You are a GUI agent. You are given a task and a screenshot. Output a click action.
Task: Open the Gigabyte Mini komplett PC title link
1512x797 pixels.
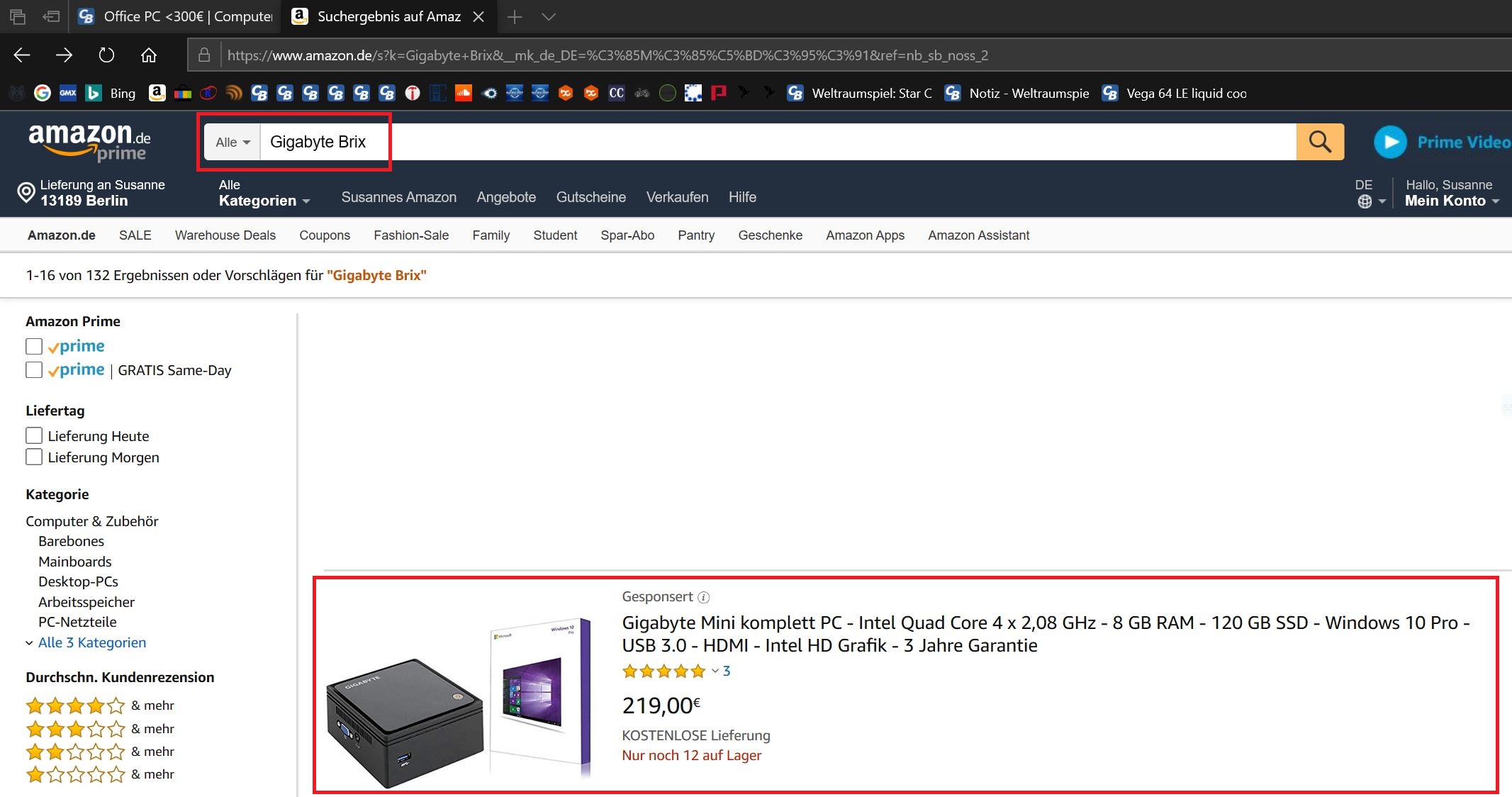1046,634
